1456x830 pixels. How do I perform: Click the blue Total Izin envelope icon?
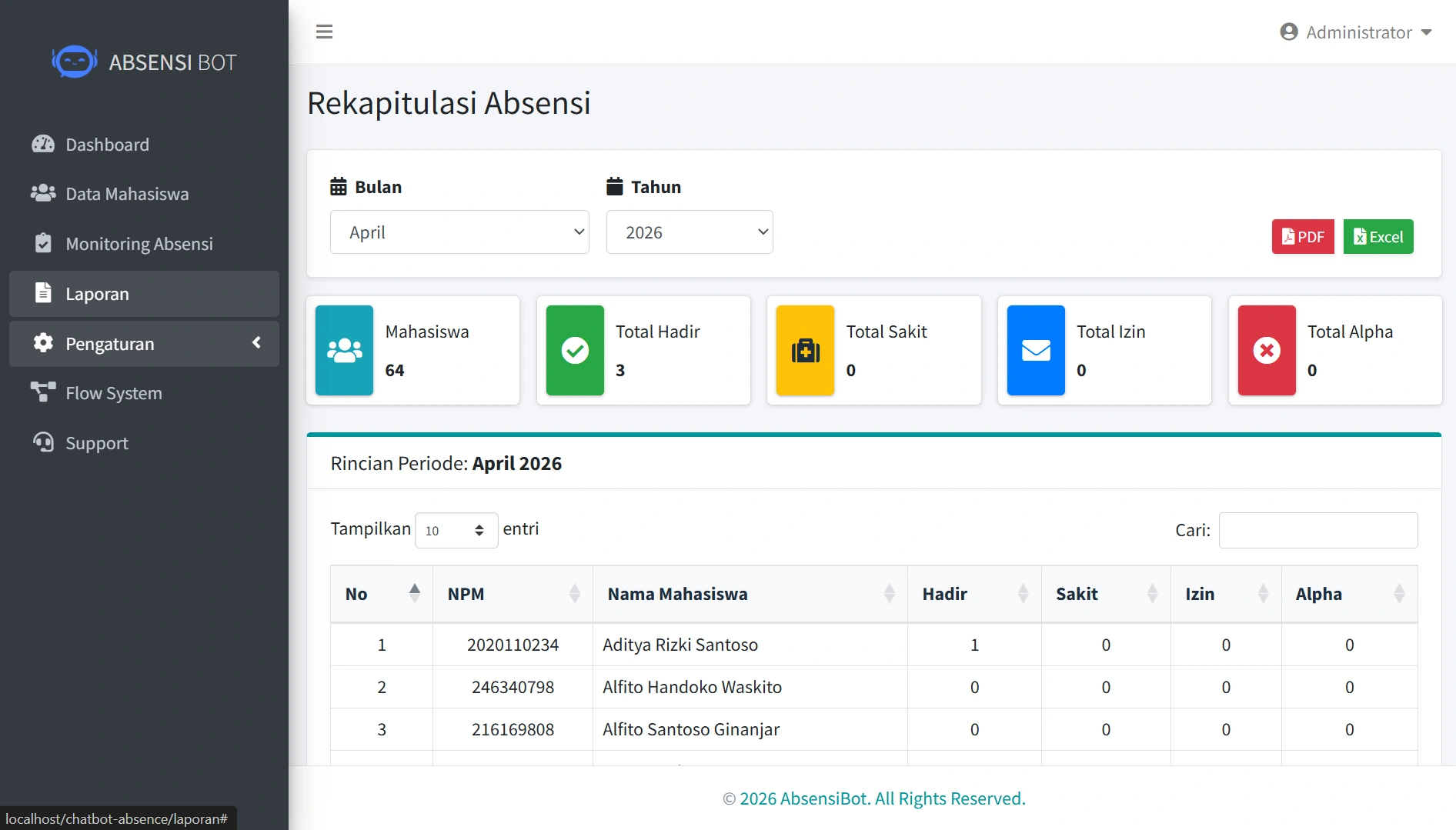[1036, 351]
